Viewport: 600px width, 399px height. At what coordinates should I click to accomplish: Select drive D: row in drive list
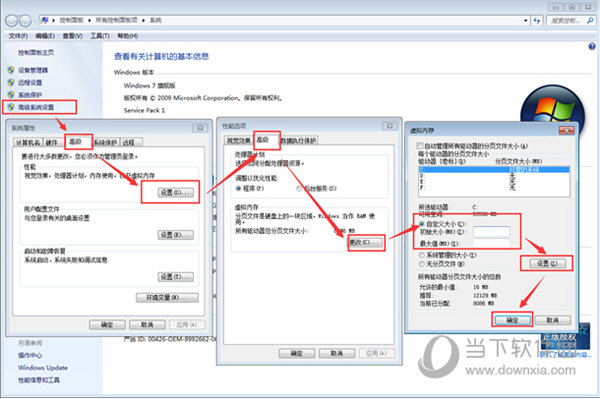point(494,175)
